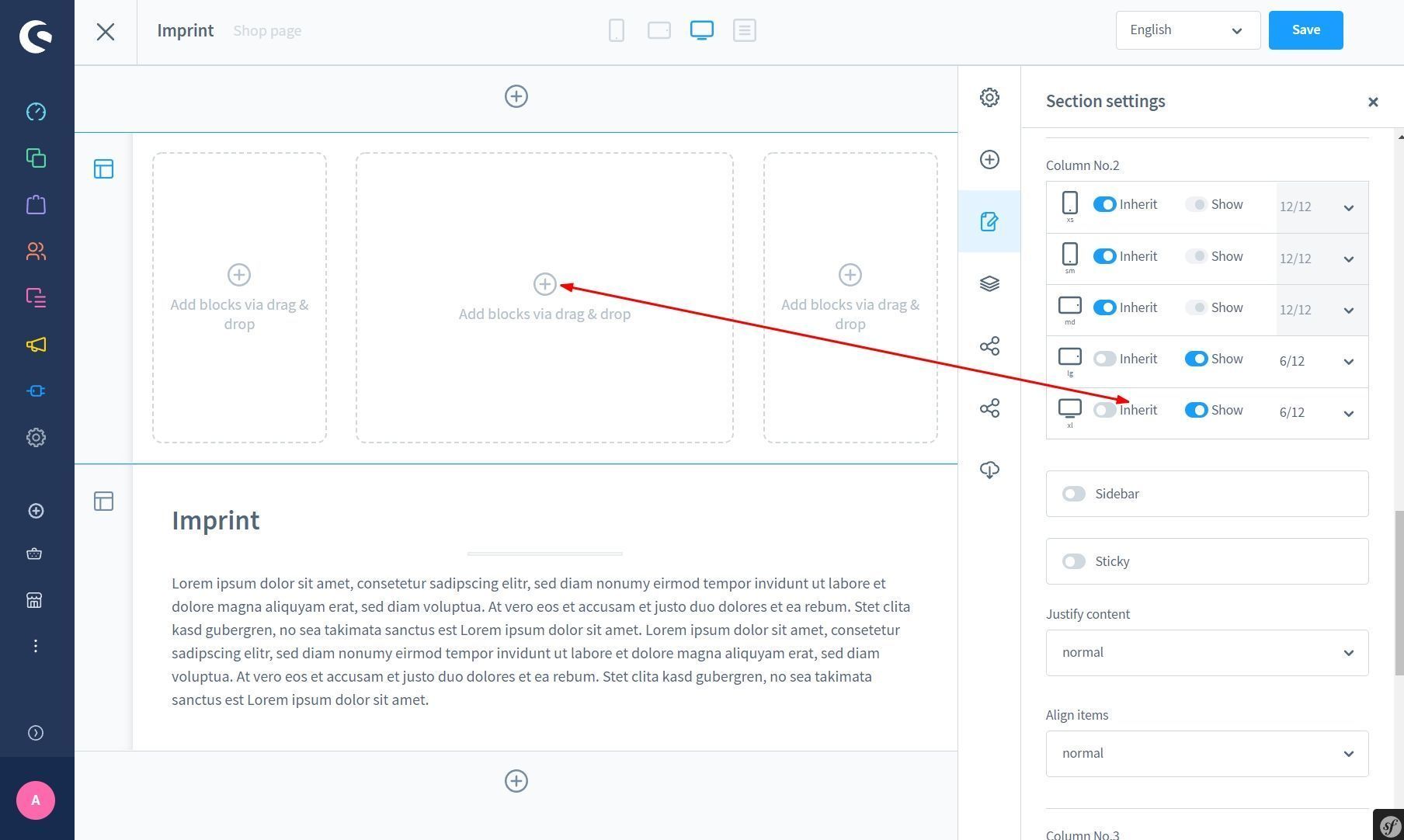This screenshot has width=1404, height=840.
Task: Open the add blocks plus icon in editor sidebar
Action: [989, 159]
